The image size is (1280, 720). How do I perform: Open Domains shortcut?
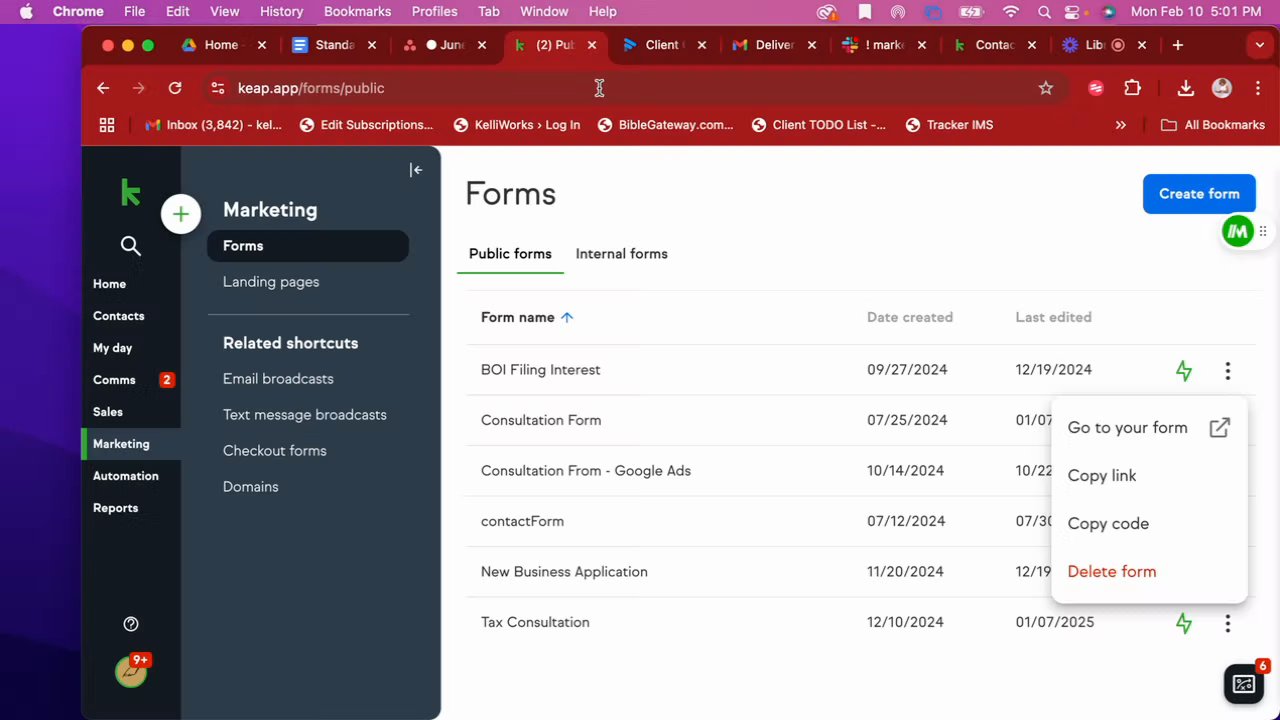click(x=251, y=487)
